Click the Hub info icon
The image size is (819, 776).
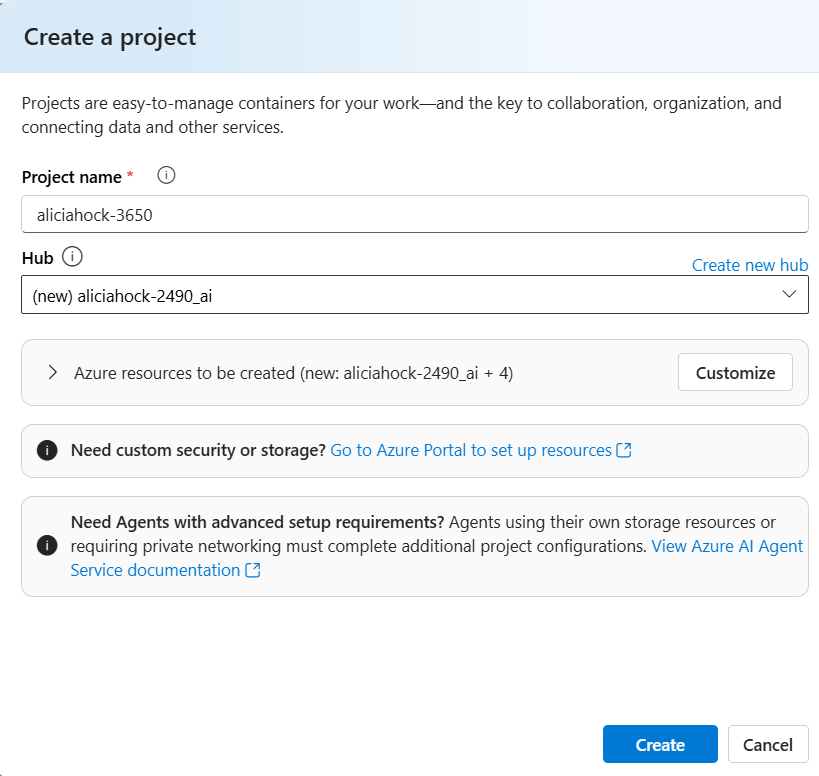pyautogui.click(x=72, y=257)
